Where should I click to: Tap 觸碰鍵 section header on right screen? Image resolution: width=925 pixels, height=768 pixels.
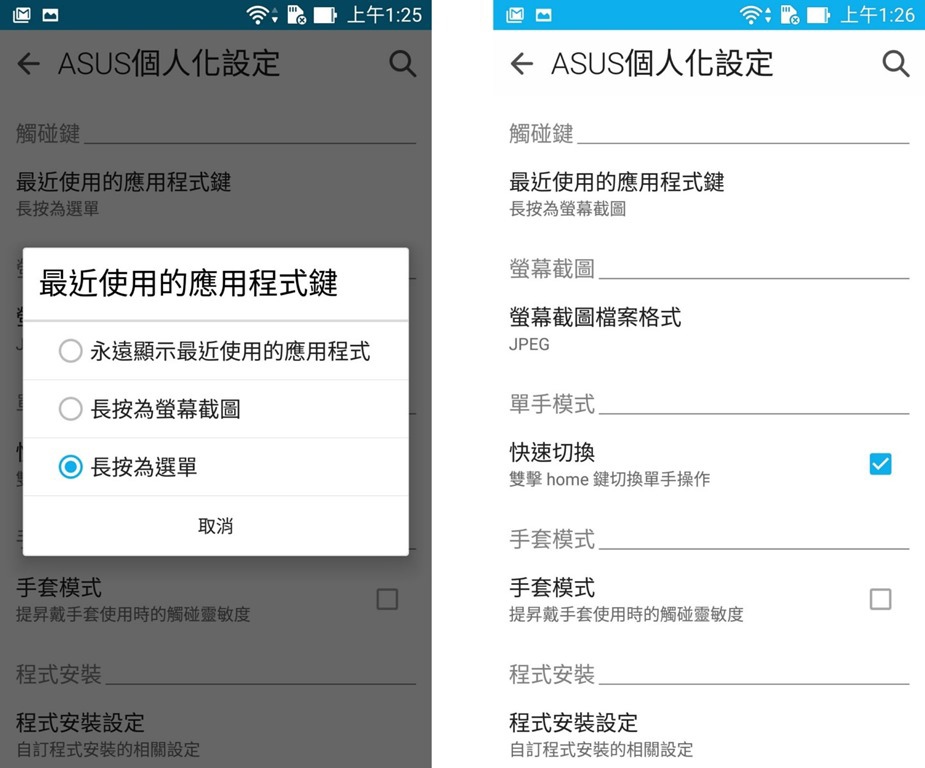click(x=541, y=133)
